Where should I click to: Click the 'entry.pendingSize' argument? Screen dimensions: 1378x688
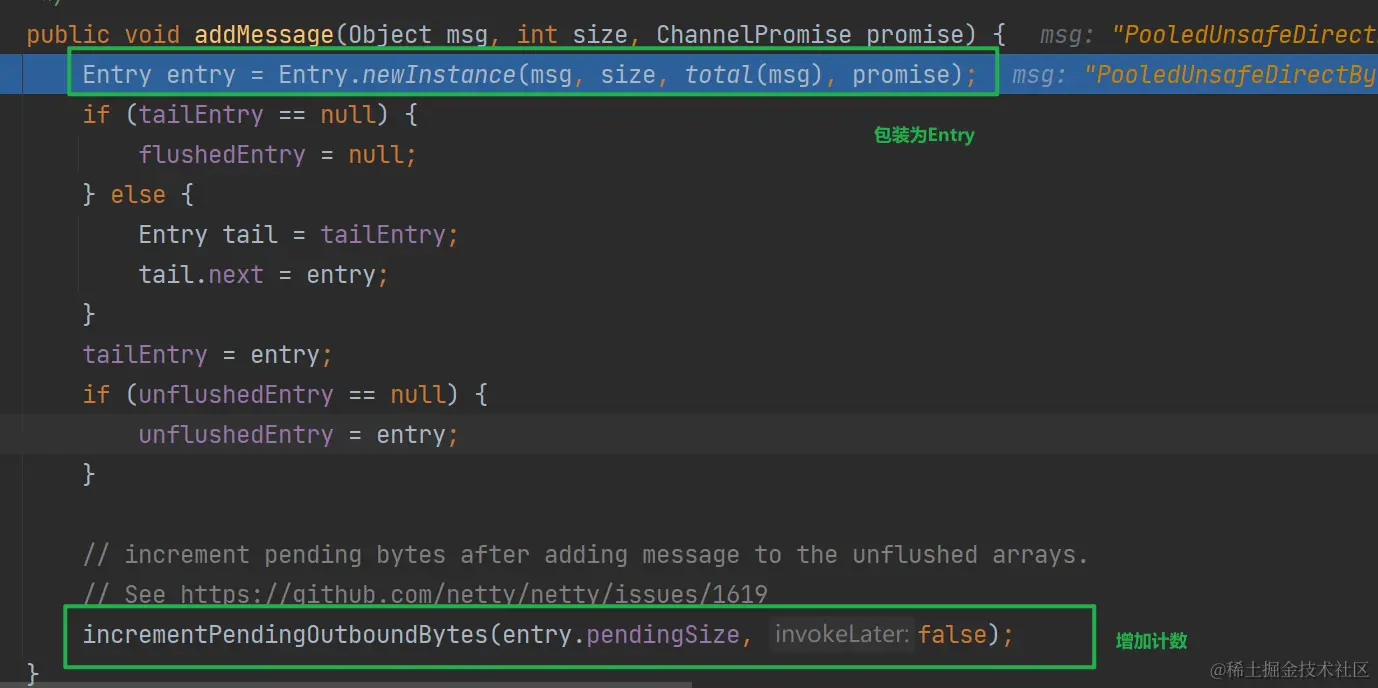pos(620,635)
